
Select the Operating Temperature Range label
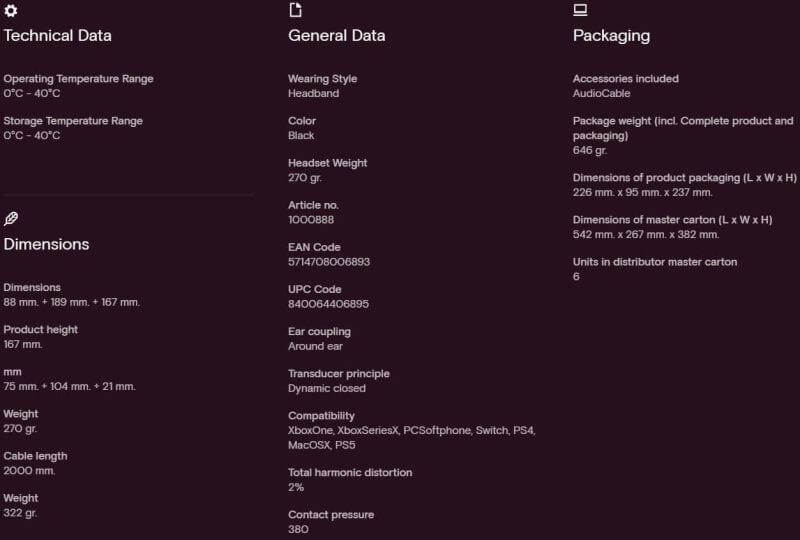click(78, 79)
